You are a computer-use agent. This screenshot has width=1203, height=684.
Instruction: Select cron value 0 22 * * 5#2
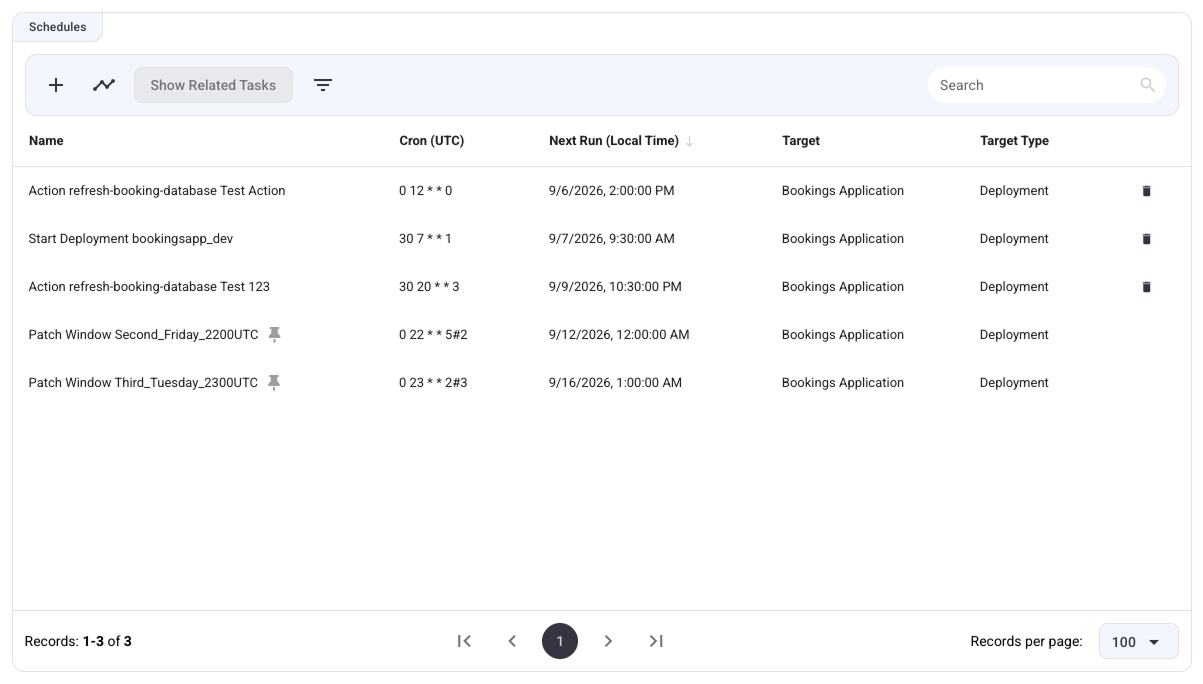(x=433, y=335)
